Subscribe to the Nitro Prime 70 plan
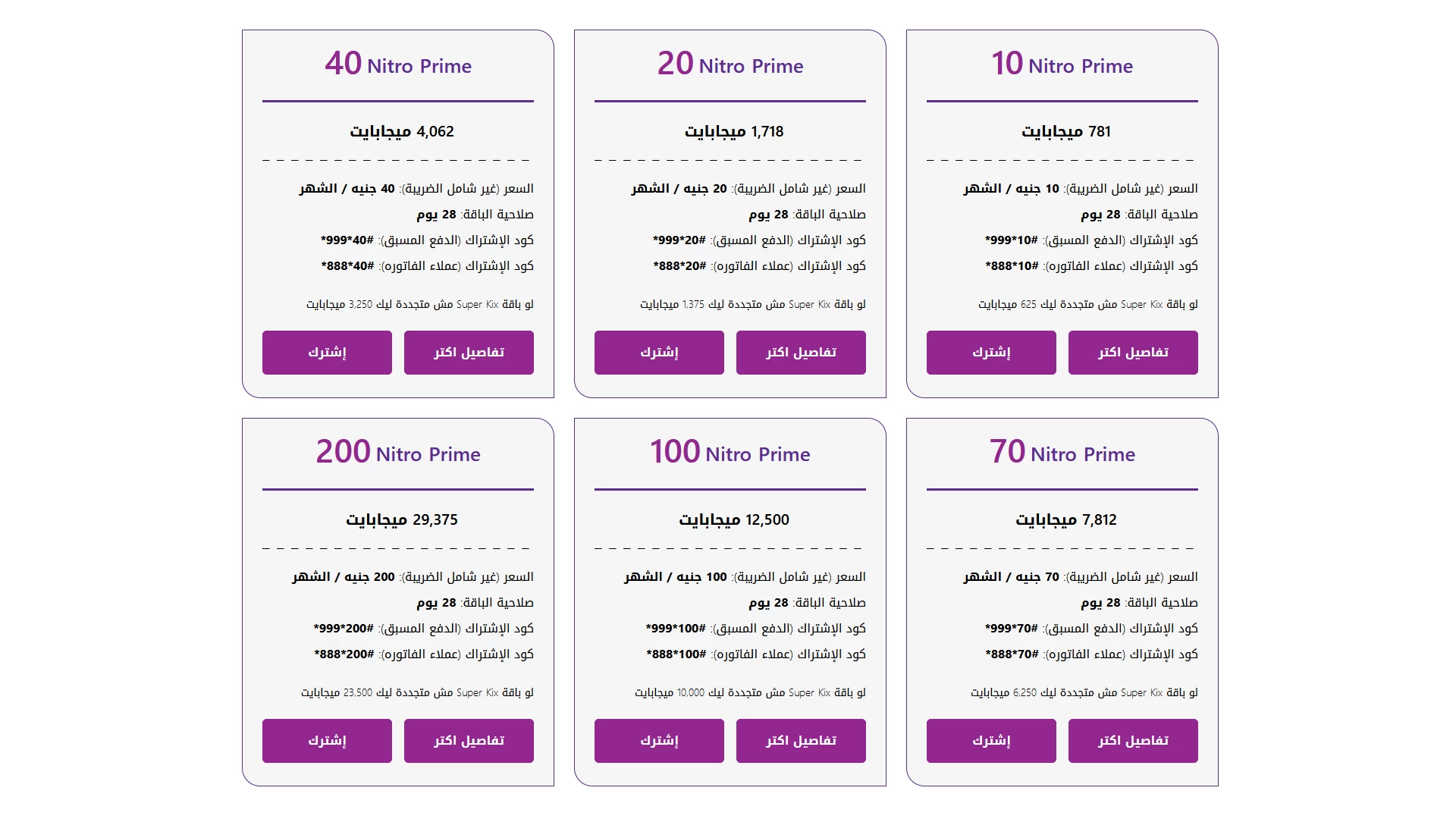 (x=991, y=741)
